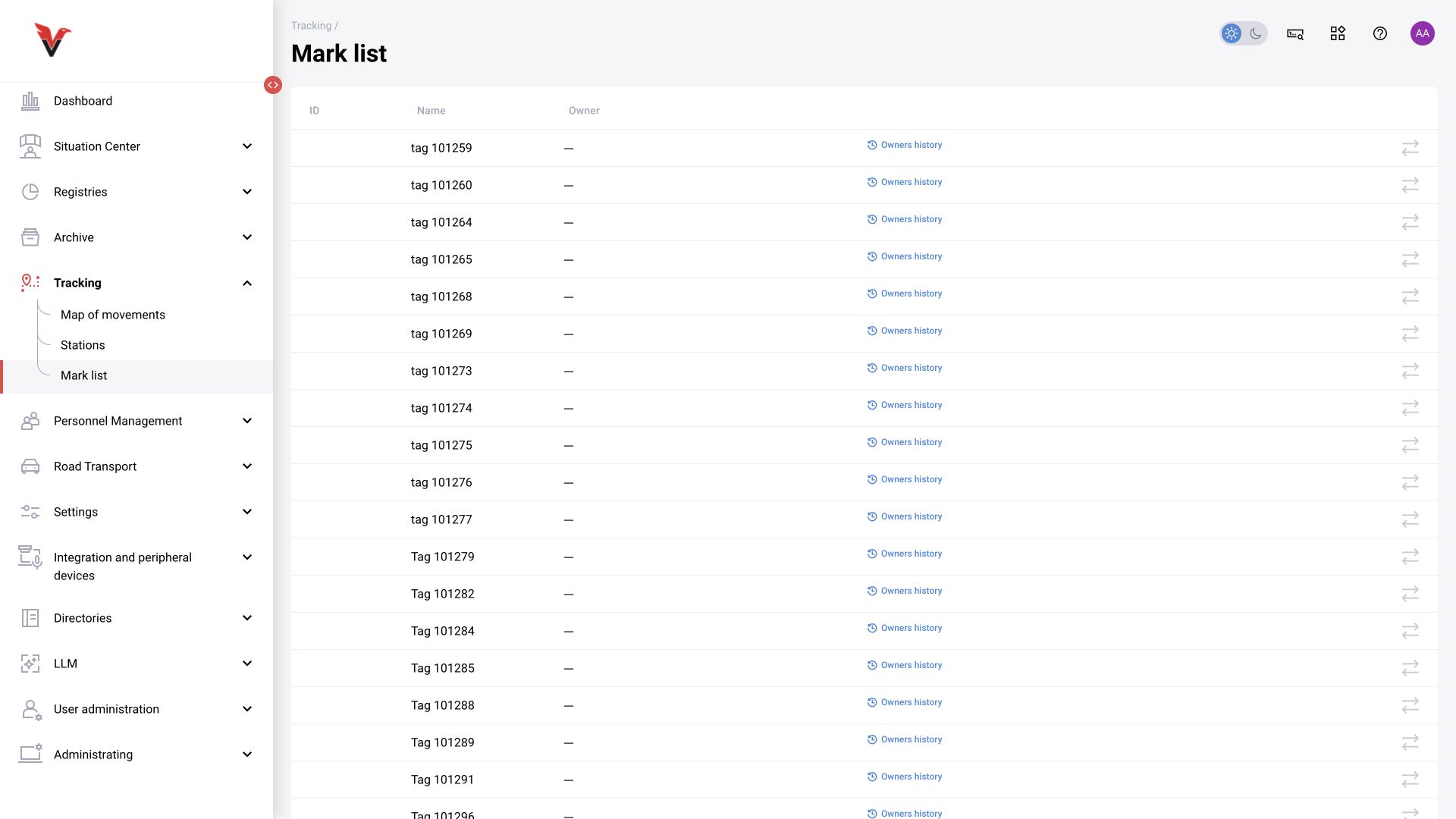This screenshot has height=819, width=1456.
Task: Click transfer arrows icon for Tag 101282
Action: point(1410,594)
